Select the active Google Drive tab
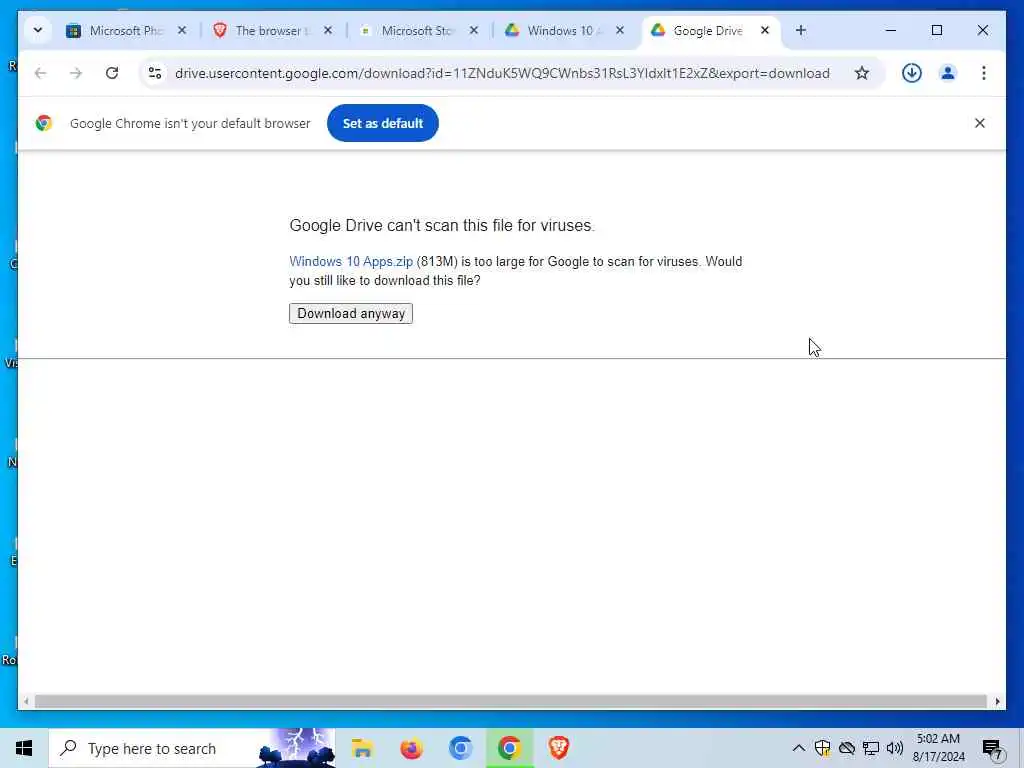 pos(711,31)
